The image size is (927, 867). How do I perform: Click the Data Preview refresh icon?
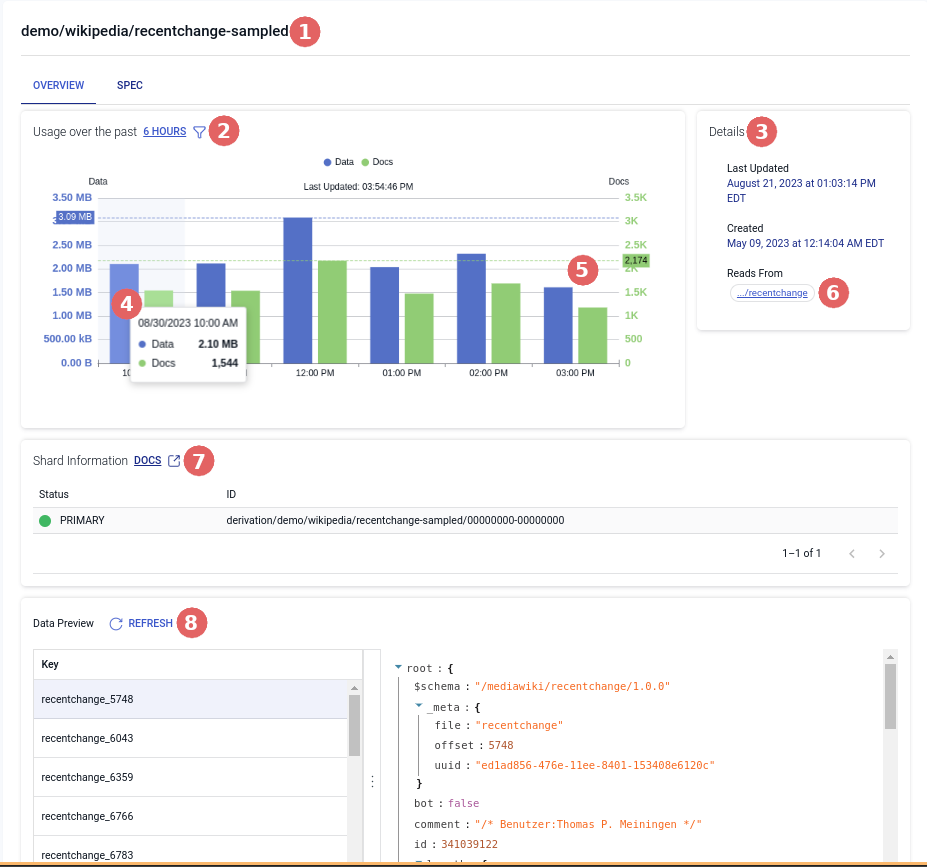(116, 624)
